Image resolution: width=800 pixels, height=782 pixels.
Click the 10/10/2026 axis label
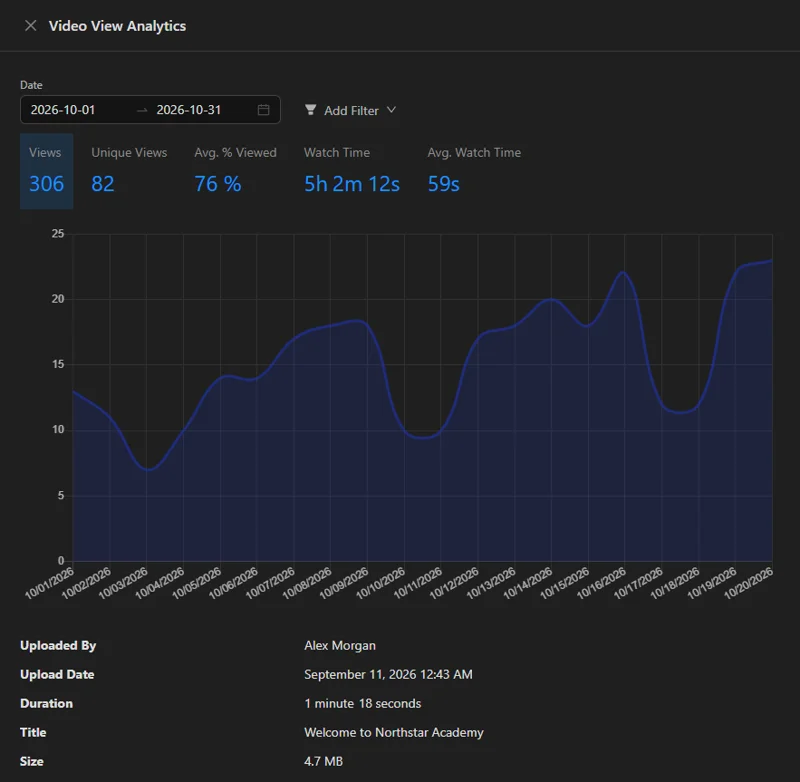click(x=381, y=583)
